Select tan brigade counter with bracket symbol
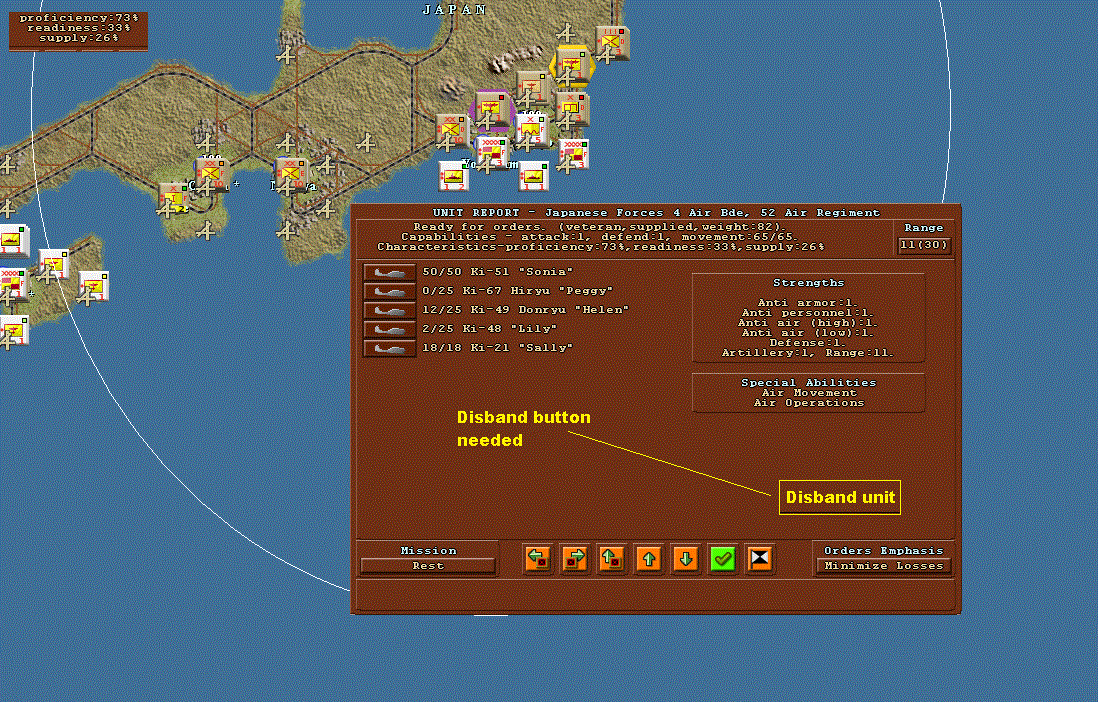1098x702 pixels. point(573,109)
